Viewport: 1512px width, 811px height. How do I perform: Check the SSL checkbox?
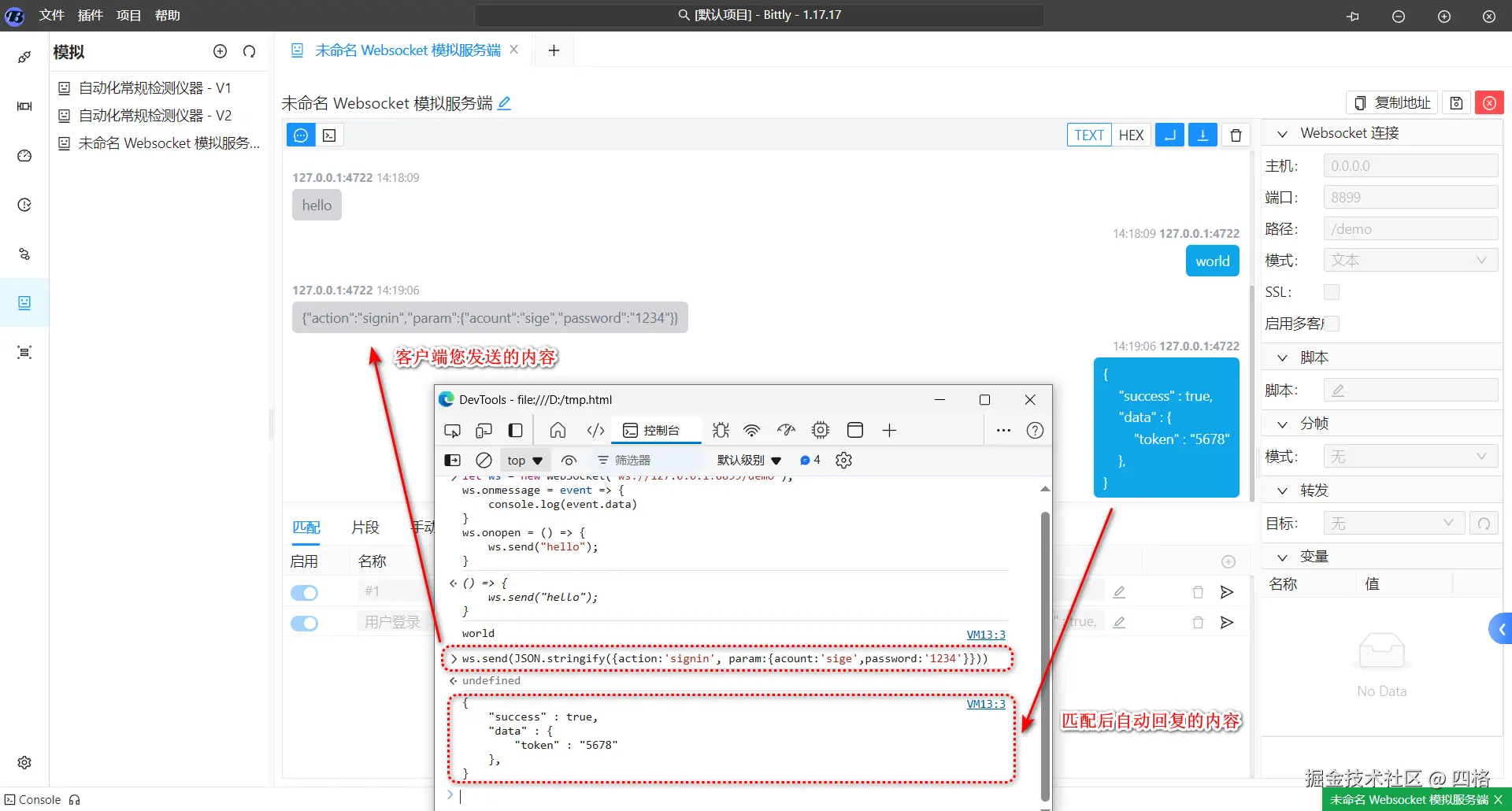click(1332, 292)
